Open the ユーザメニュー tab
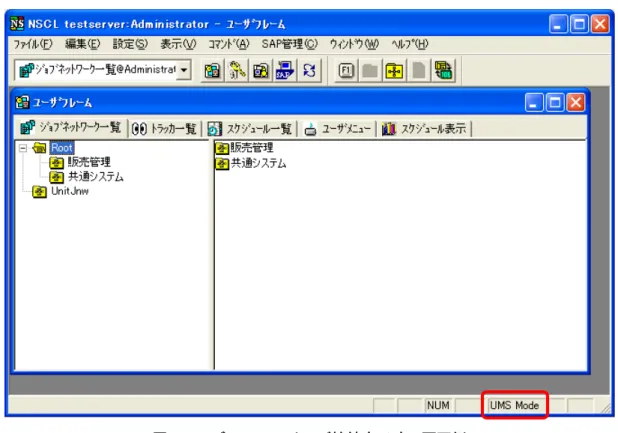 click(338, 128)
